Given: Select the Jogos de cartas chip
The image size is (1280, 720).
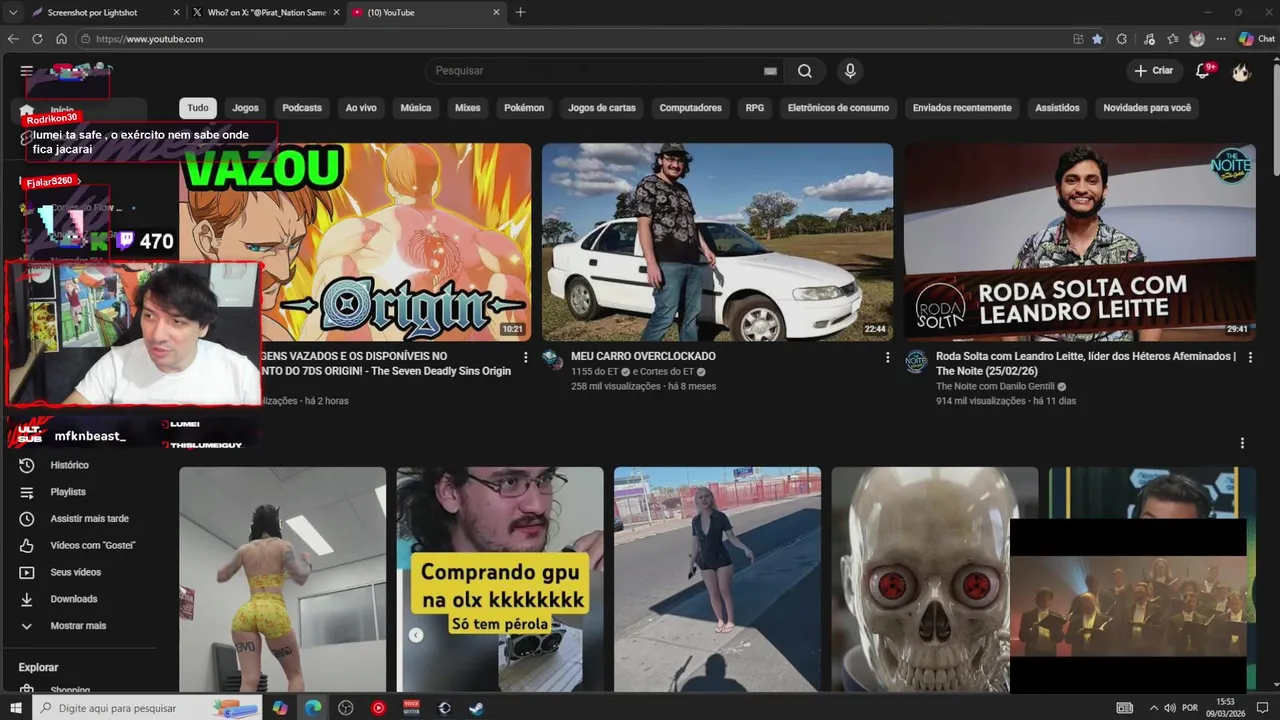Looking at the screenshot, I should coord(602,108).
